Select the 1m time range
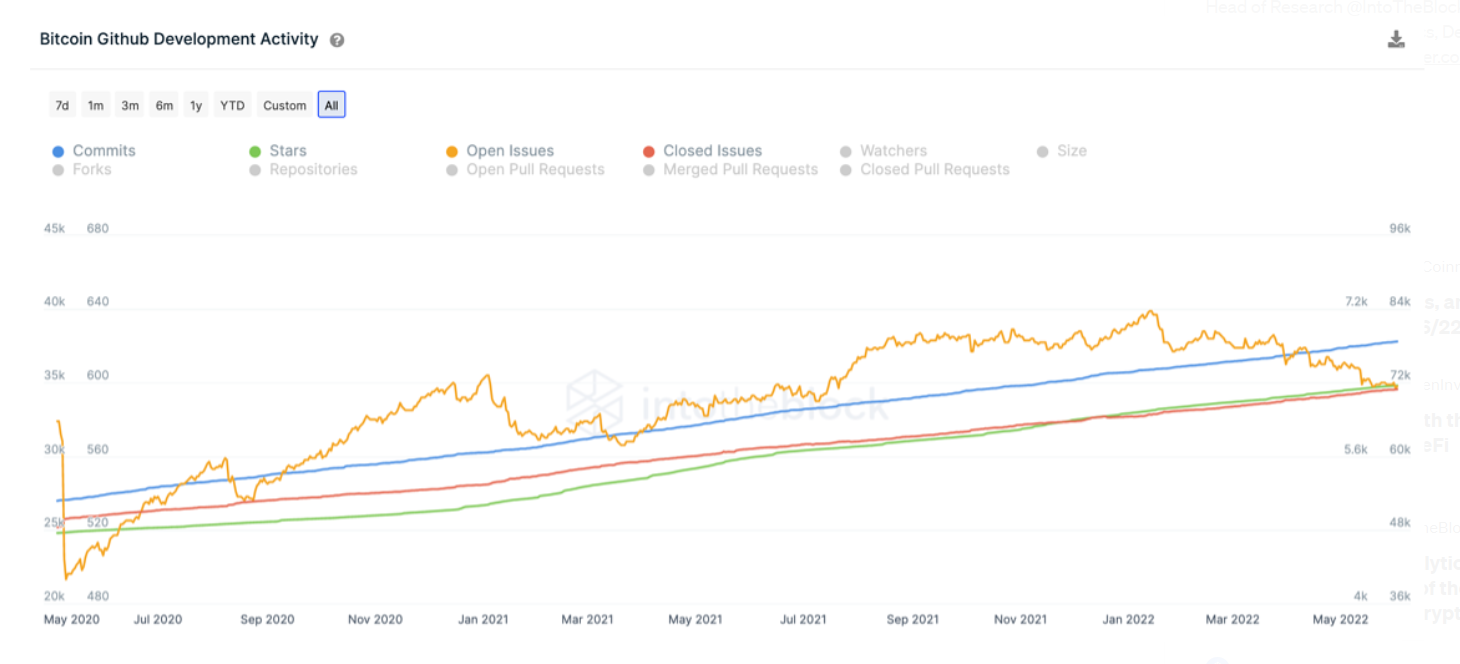The height and width of the screenshot is (664, 1460). click(x=96, y=105)
